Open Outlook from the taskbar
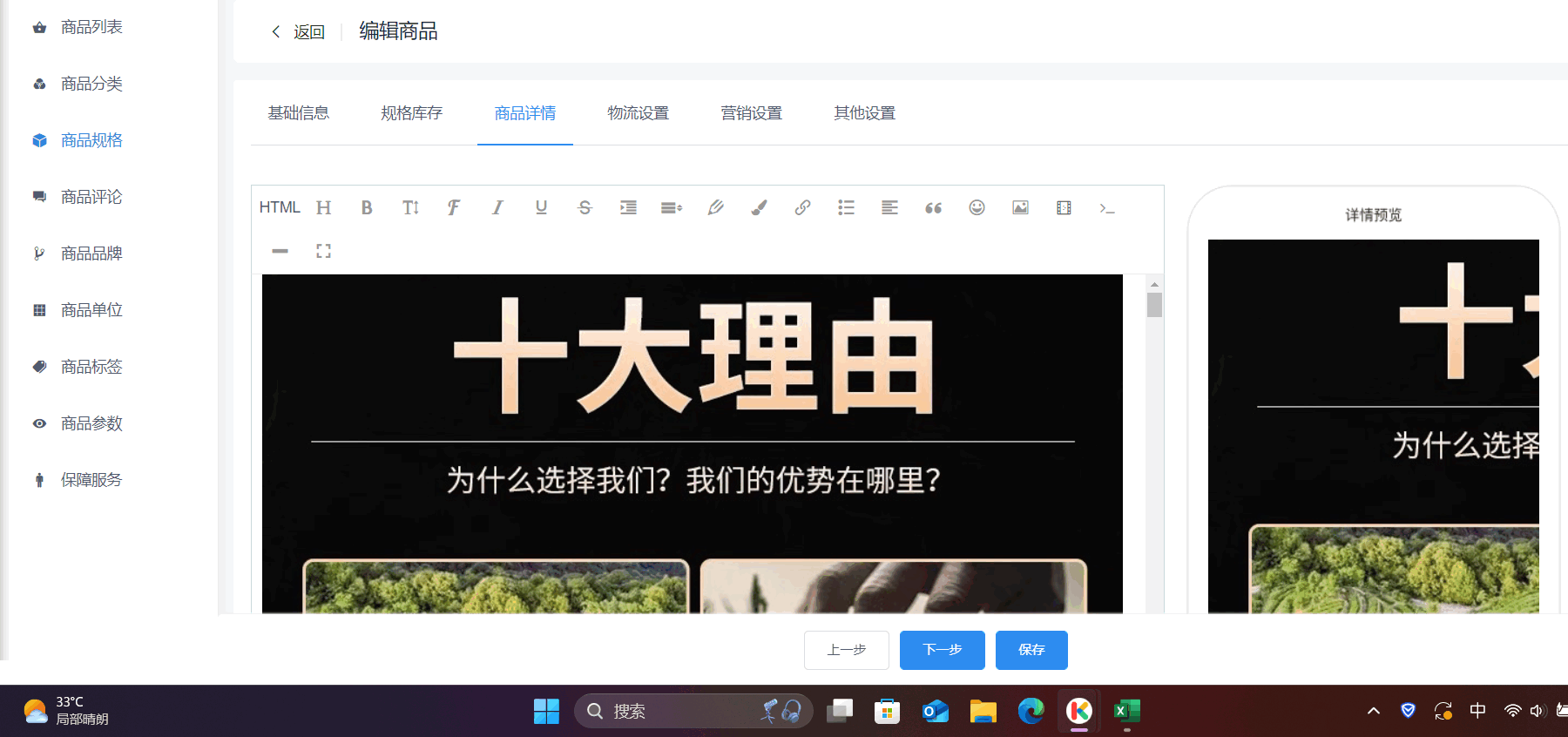 coord(935,712)
